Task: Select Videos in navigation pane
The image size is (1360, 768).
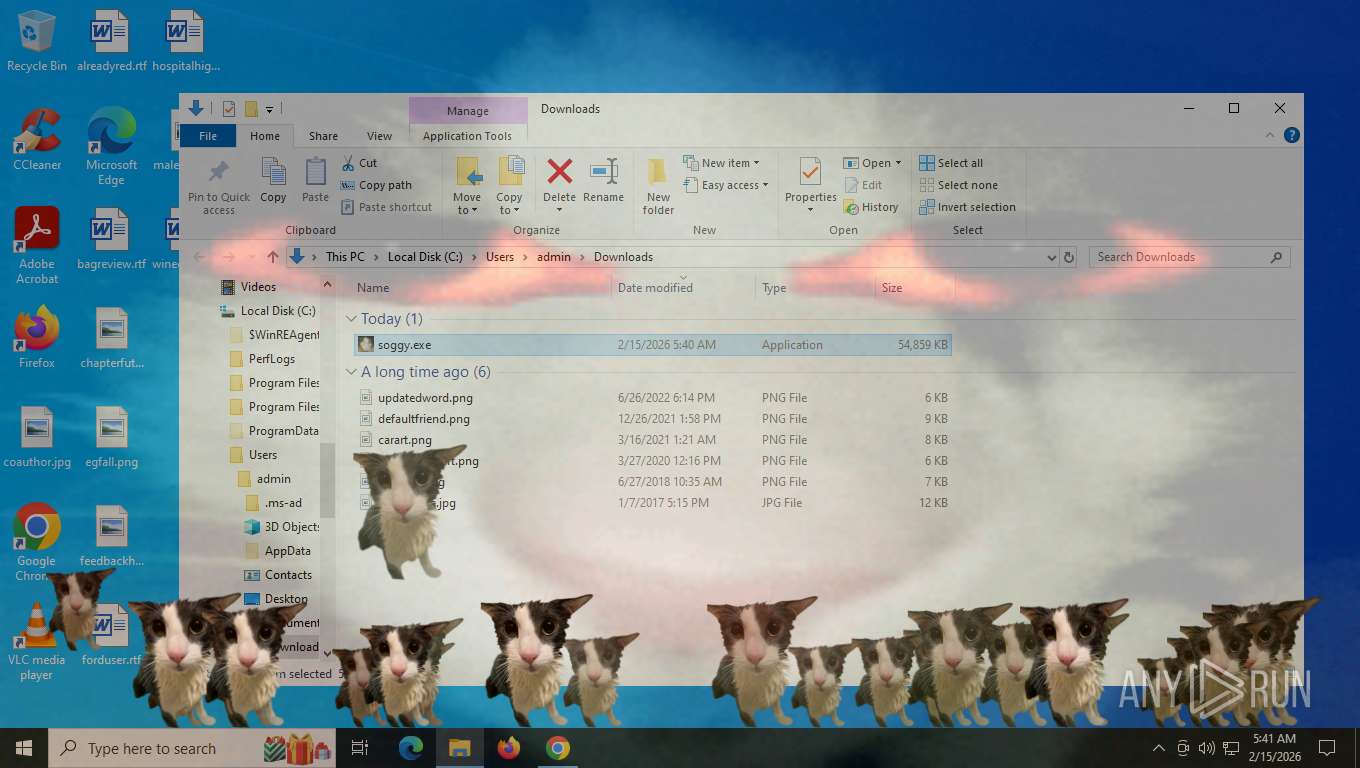Action: click(x=258, y=287)
